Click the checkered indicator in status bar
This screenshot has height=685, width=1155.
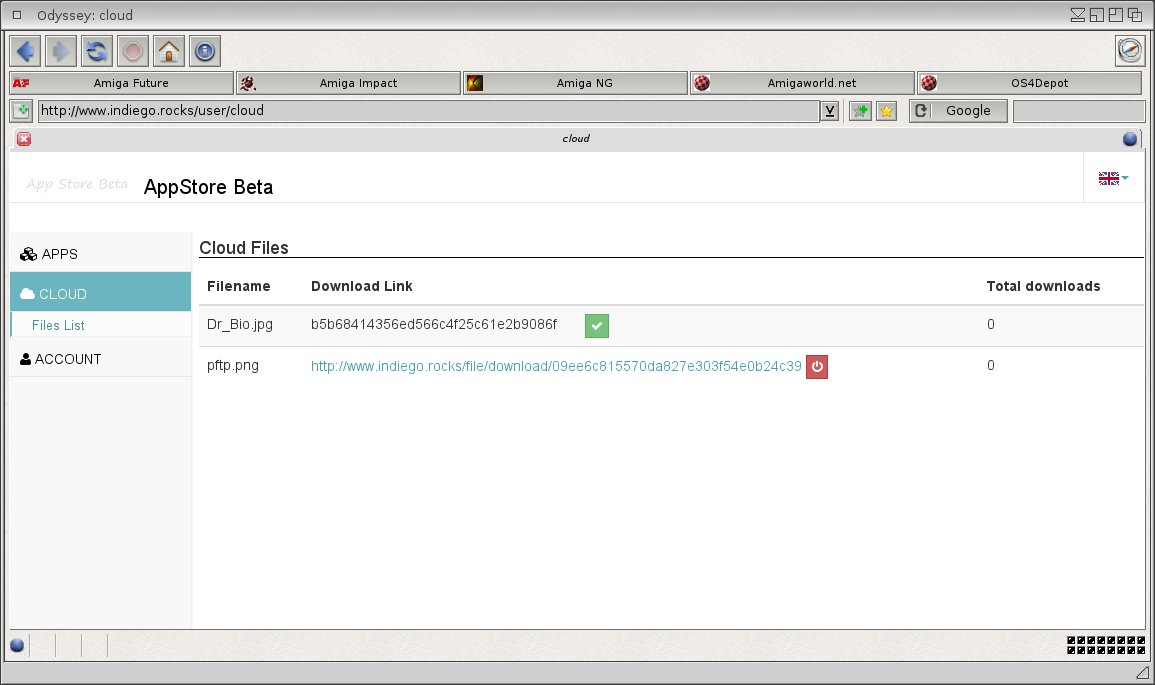point(1106,645)
